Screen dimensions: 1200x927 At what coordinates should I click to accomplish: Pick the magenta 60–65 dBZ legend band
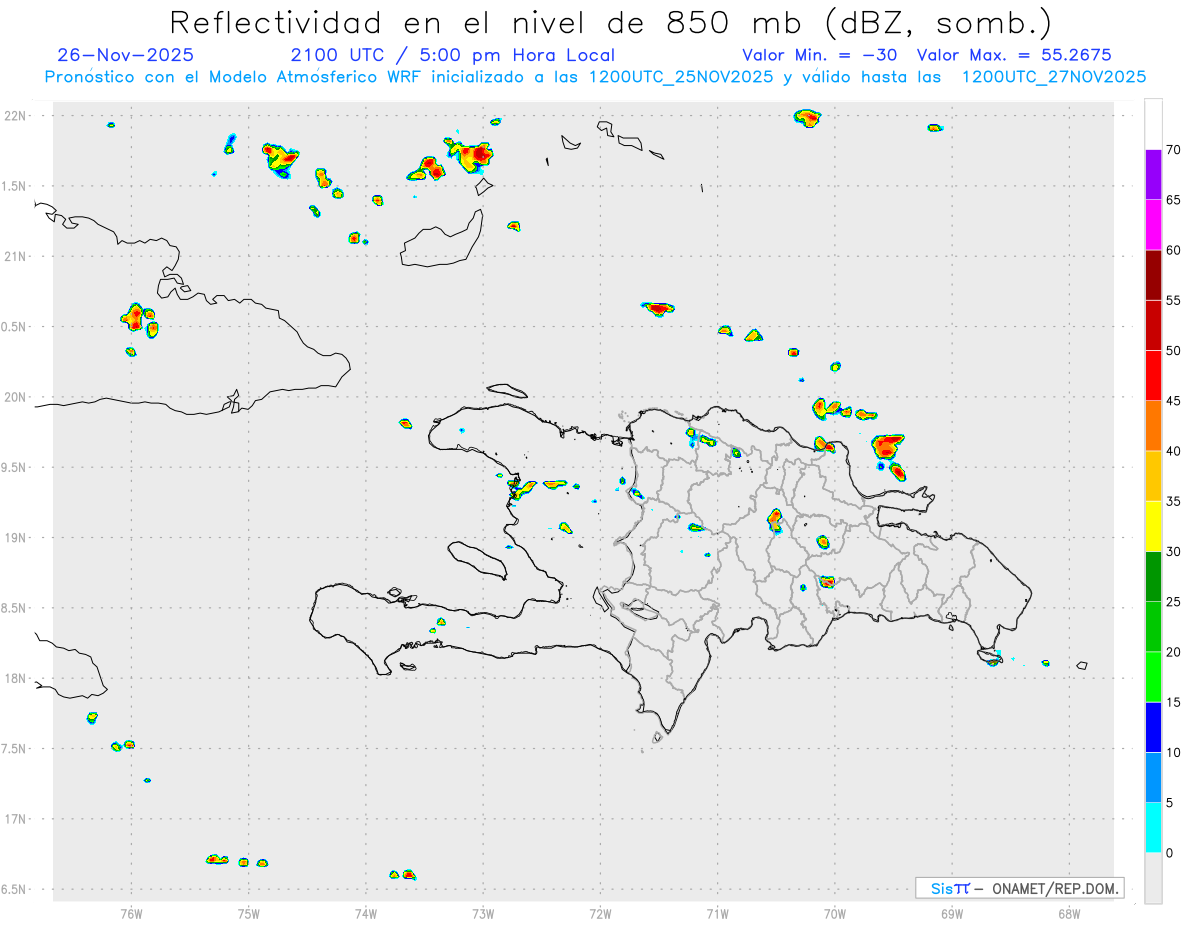pos(1153,225)
